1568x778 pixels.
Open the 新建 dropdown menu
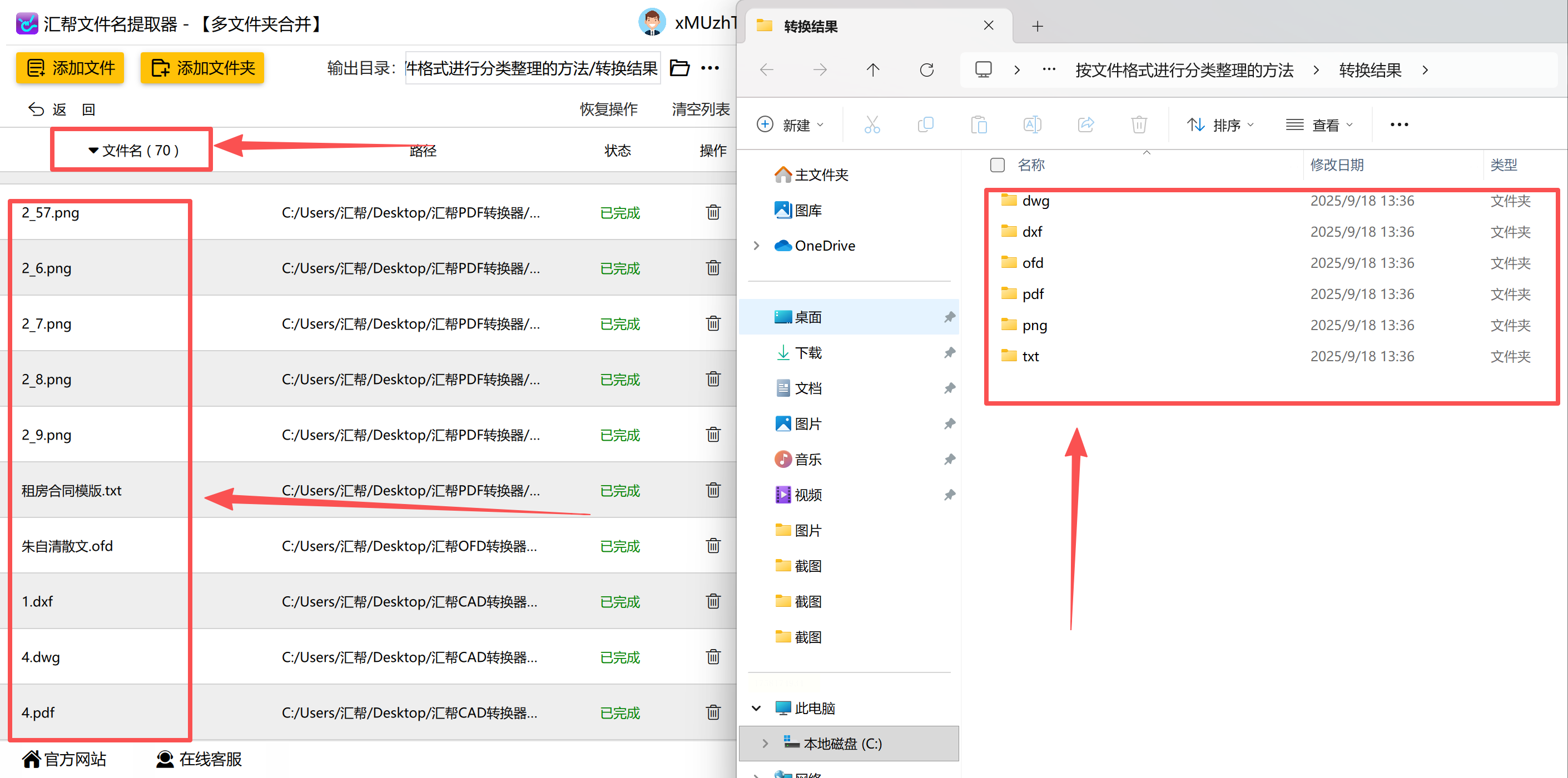click(x=790, y=124)
